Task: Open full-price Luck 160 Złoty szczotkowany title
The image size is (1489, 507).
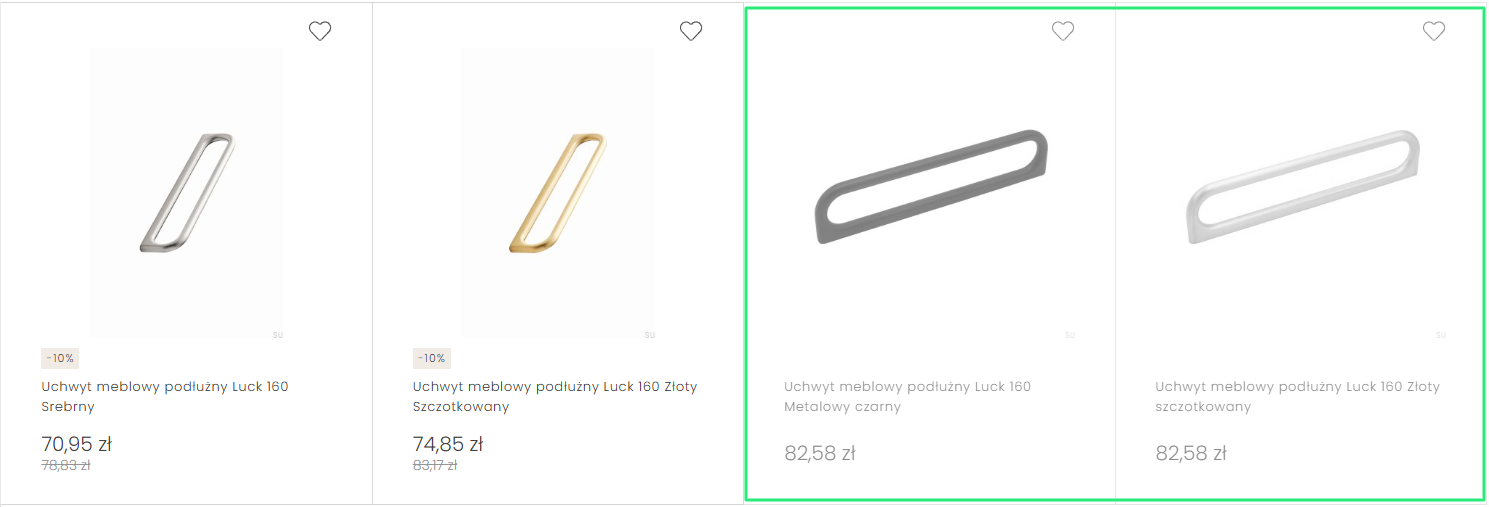Action: point(1297,396)
